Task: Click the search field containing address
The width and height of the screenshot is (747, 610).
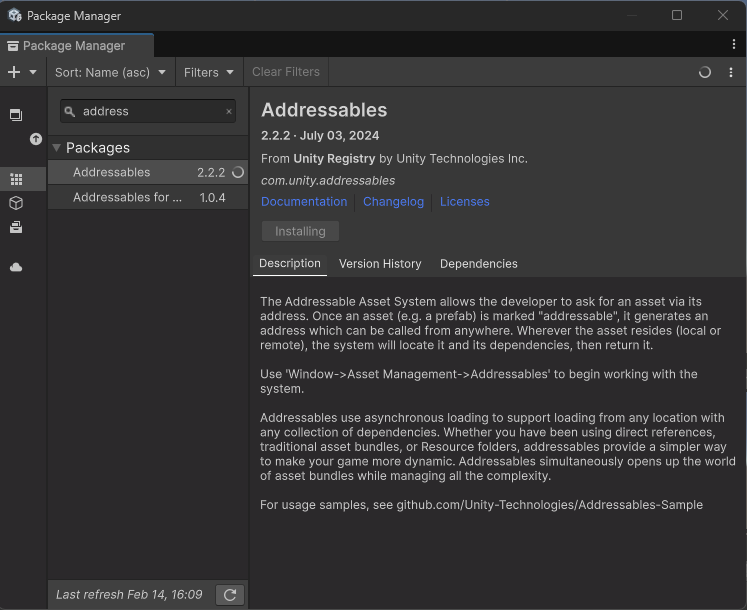Action: (148, 111)
